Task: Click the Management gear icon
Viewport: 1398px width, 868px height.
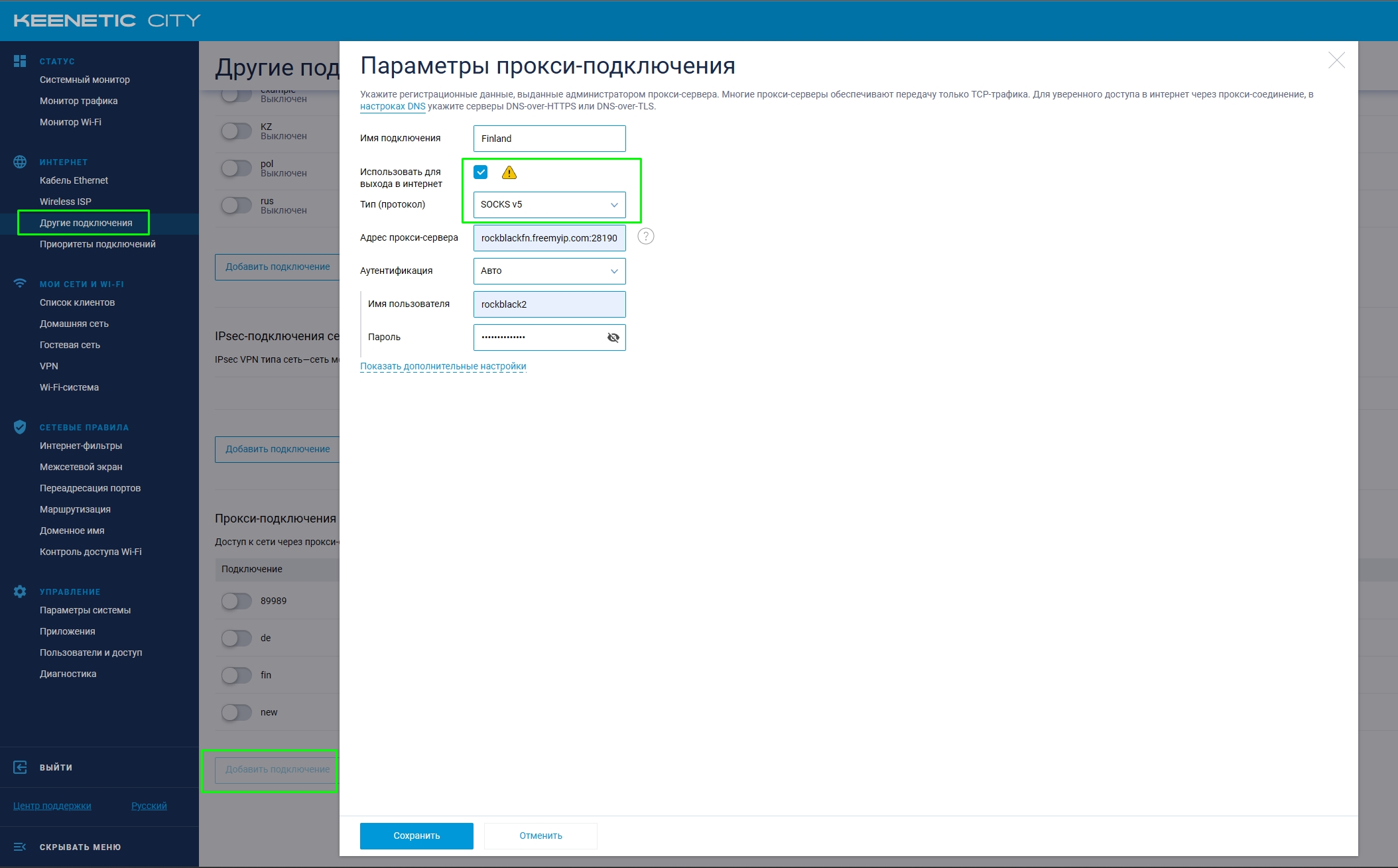Action: (x=20, y=591)
